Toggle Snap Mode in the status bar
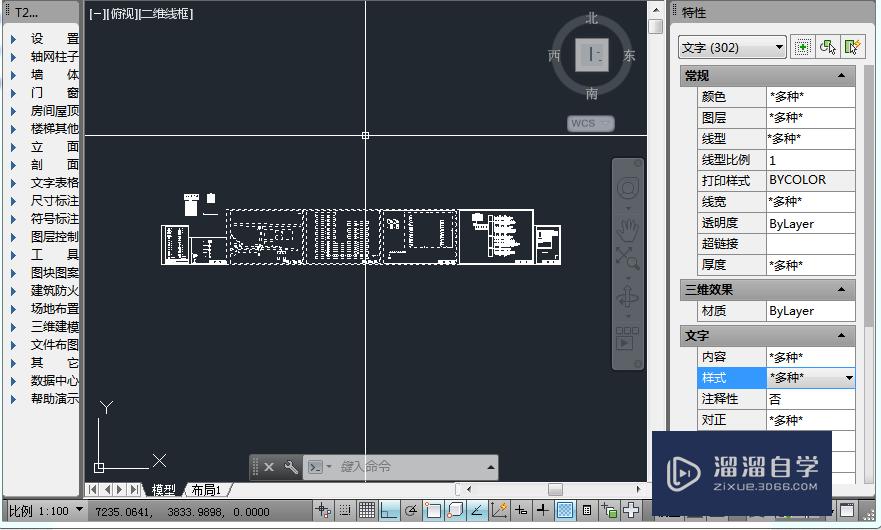 click(x=345, y=510)
